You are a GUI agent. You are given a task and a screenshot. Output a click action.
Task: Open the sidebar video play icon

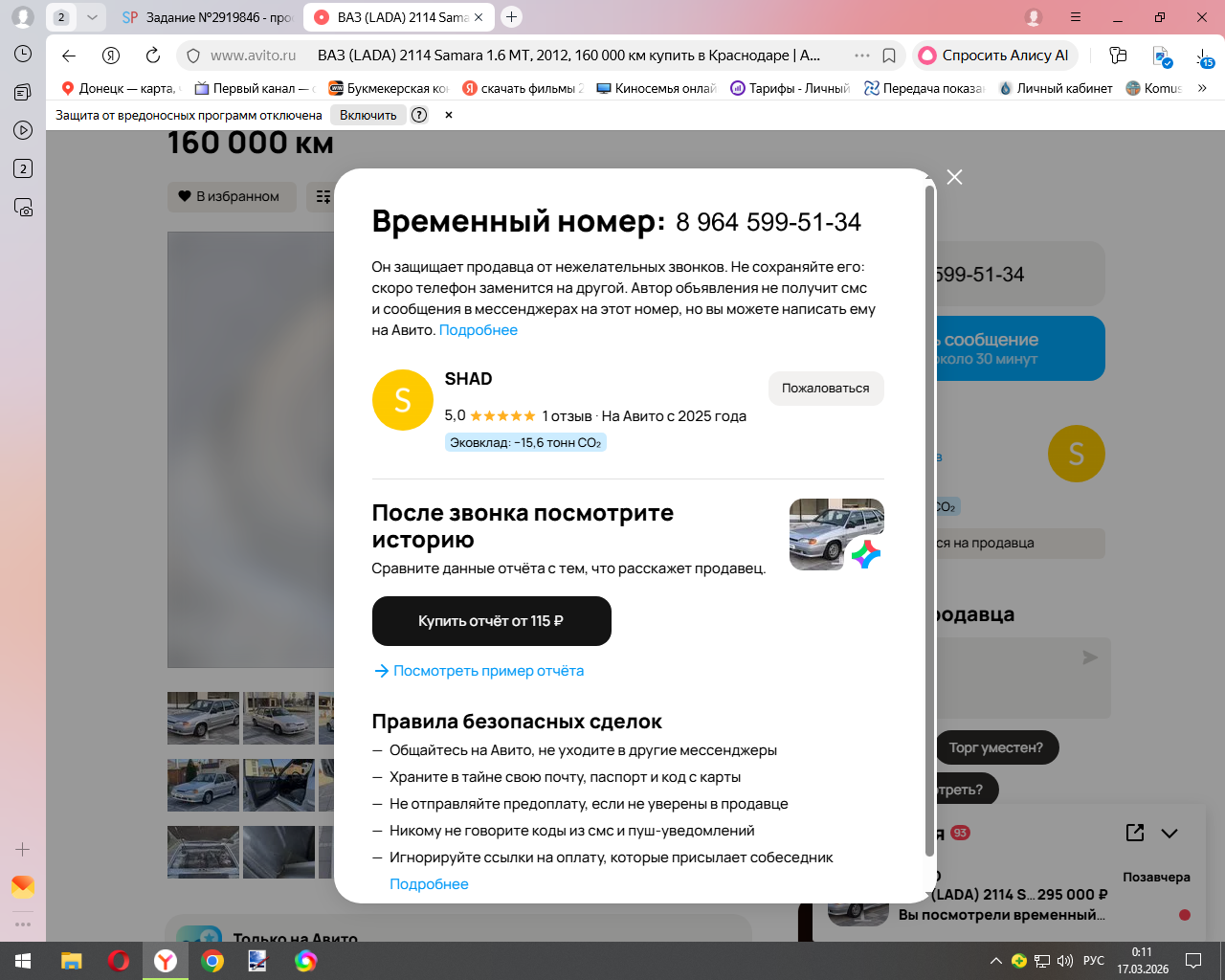click(x=23, y=130)
